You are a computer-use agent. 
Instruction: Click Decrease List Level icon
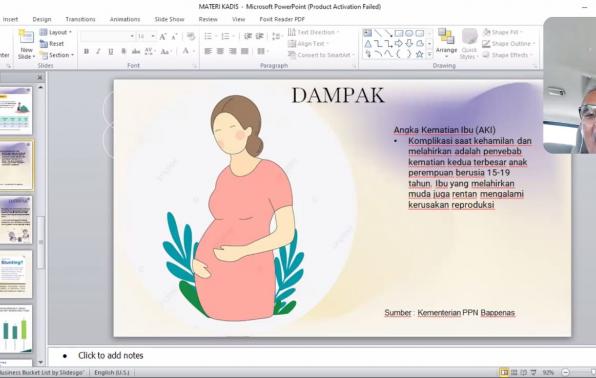click(248, 36)
